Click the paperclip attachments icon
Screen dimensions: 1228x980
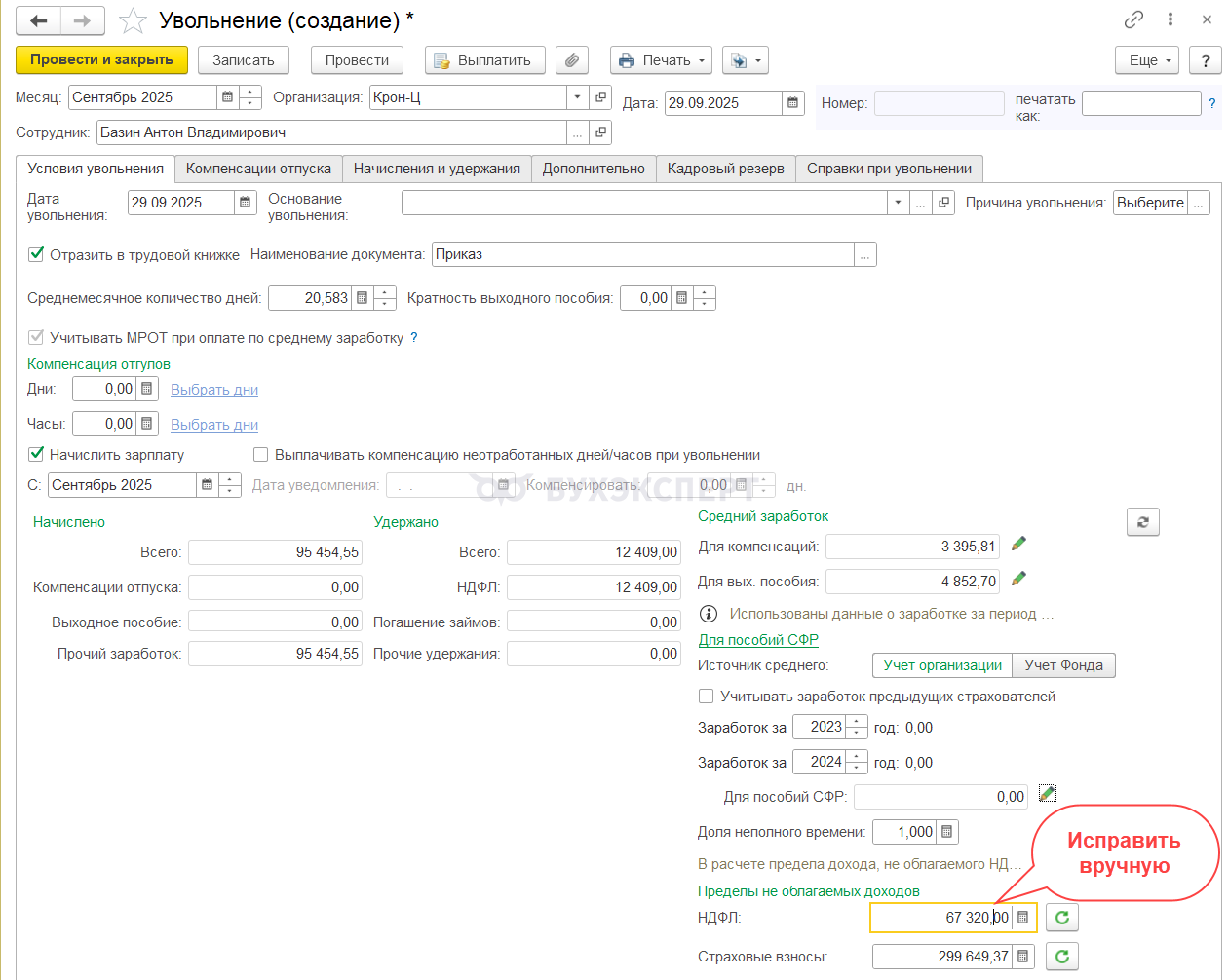(572, 60)
